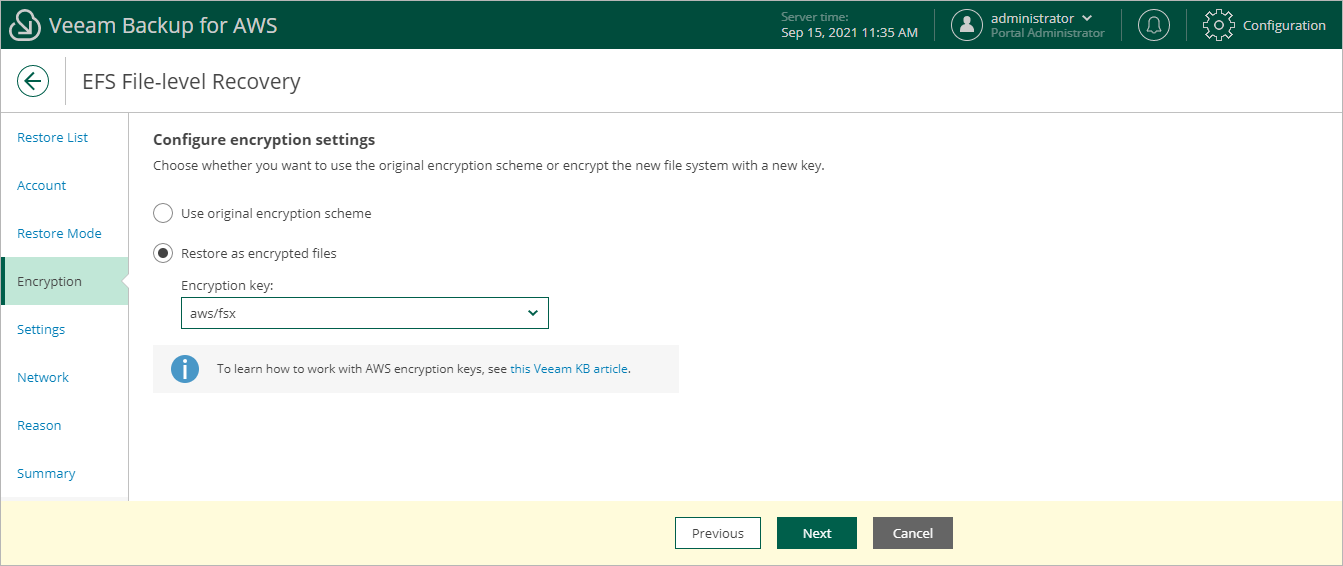Click the EFS File-level Recovery title
Viewport: 1343px width, 566px height.
191,81
